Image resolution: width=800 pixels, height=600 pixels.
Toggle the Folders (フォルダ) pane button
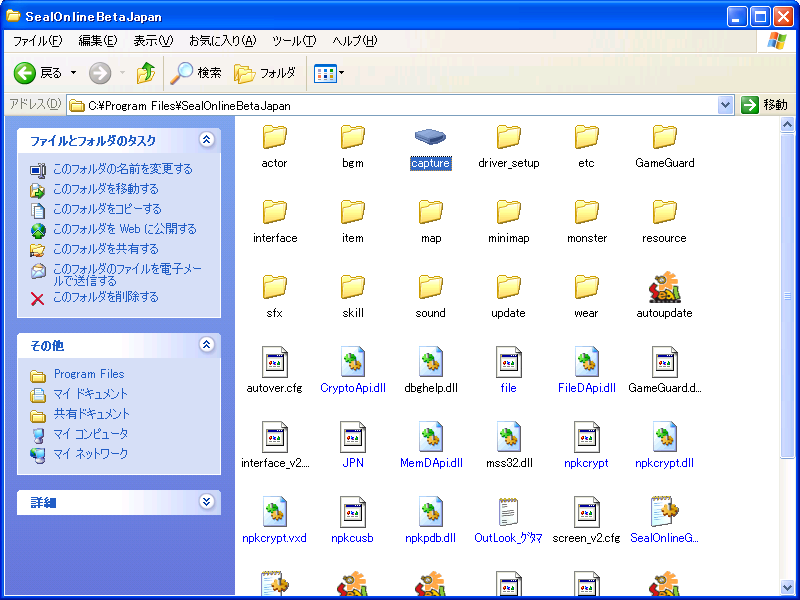[265, 73]
